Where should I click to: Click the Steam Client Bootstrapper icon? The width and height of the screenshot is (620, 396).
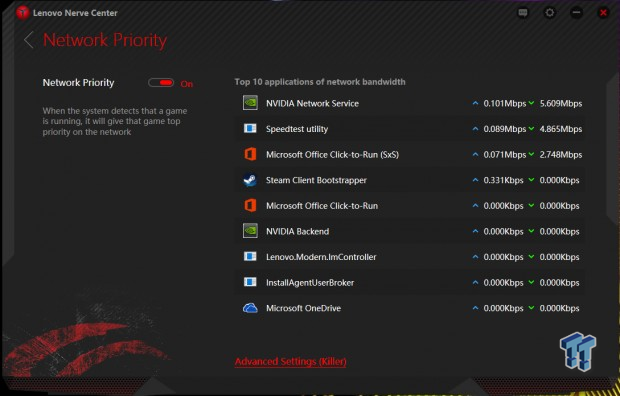click(250, 180)
